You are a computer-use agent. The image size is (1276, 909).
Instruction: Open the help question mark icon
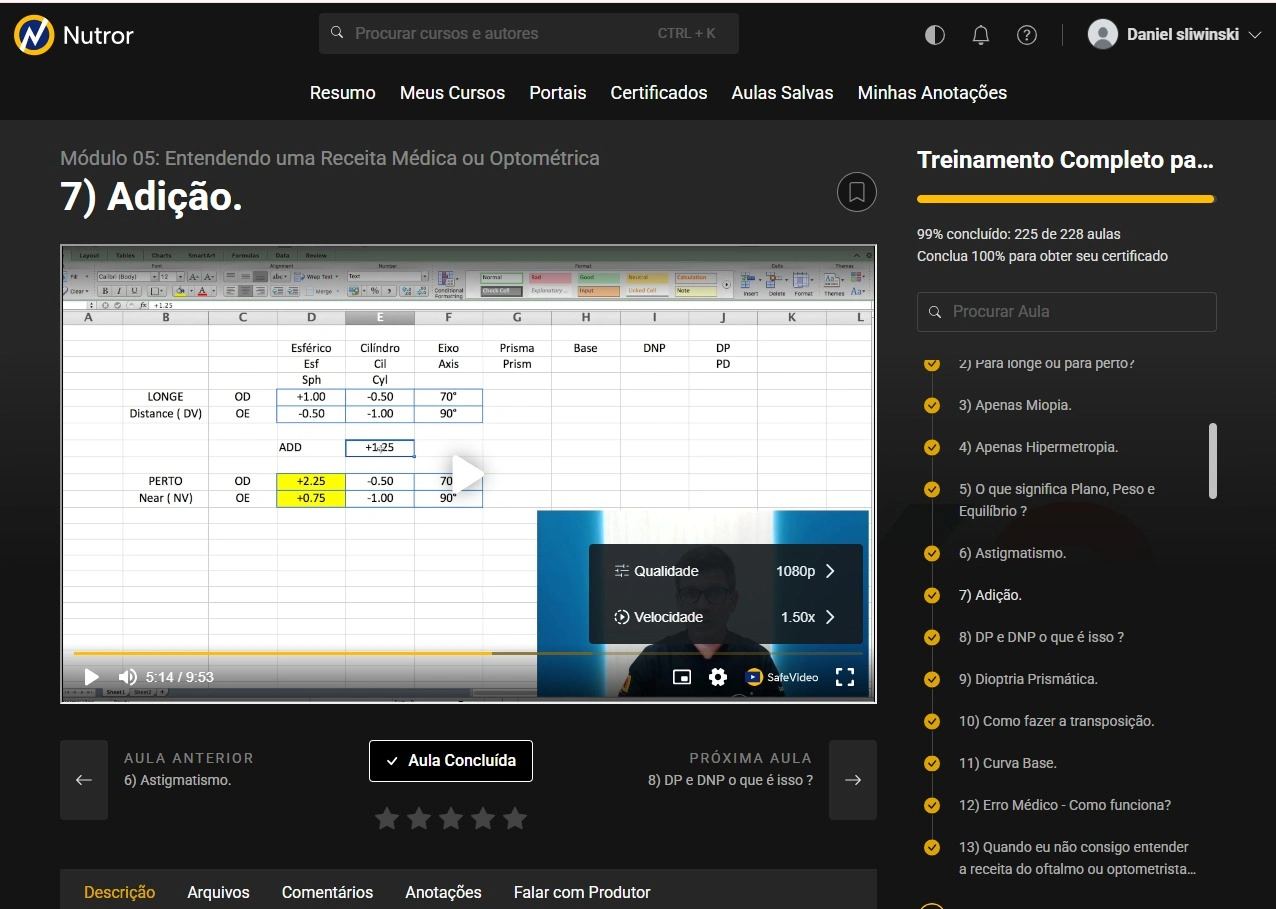[x=1027, y=35]
